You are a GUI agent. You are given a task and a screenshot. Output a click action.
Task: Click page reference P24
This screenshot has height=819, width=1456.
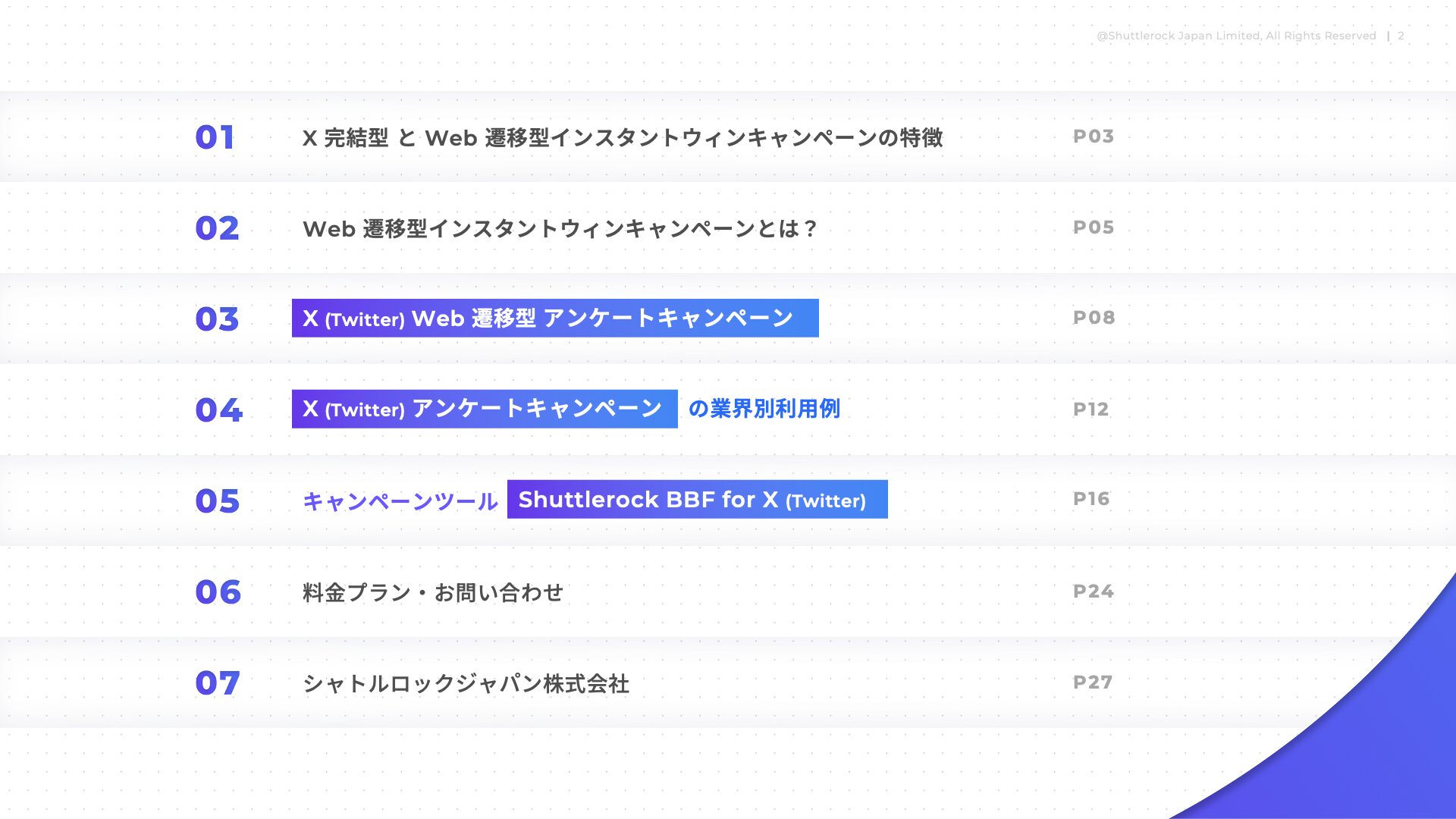pyautogui.click(x=1094, y=591)
